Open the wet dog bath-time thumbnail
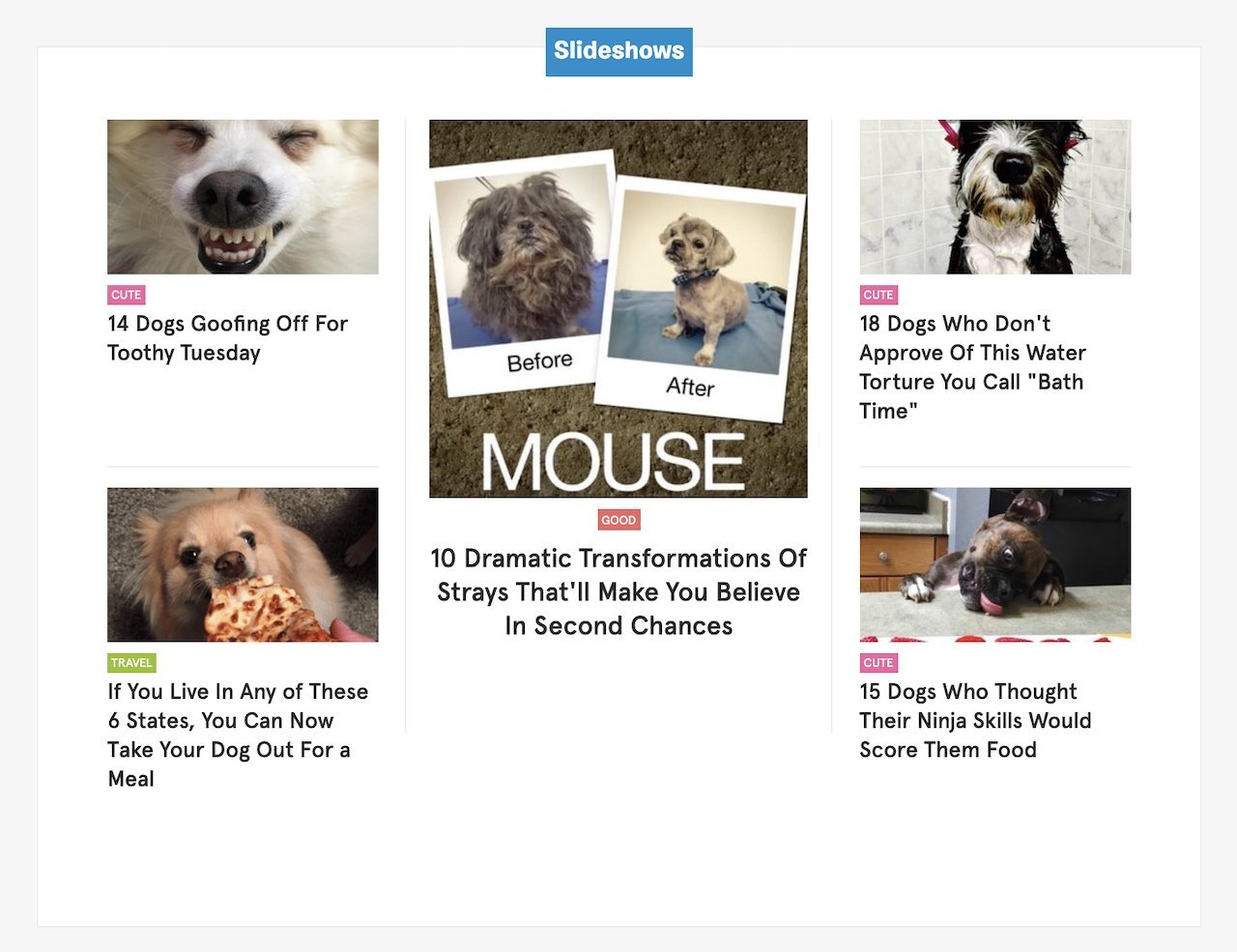The image size is (1237, 952). tap(994, 197)
